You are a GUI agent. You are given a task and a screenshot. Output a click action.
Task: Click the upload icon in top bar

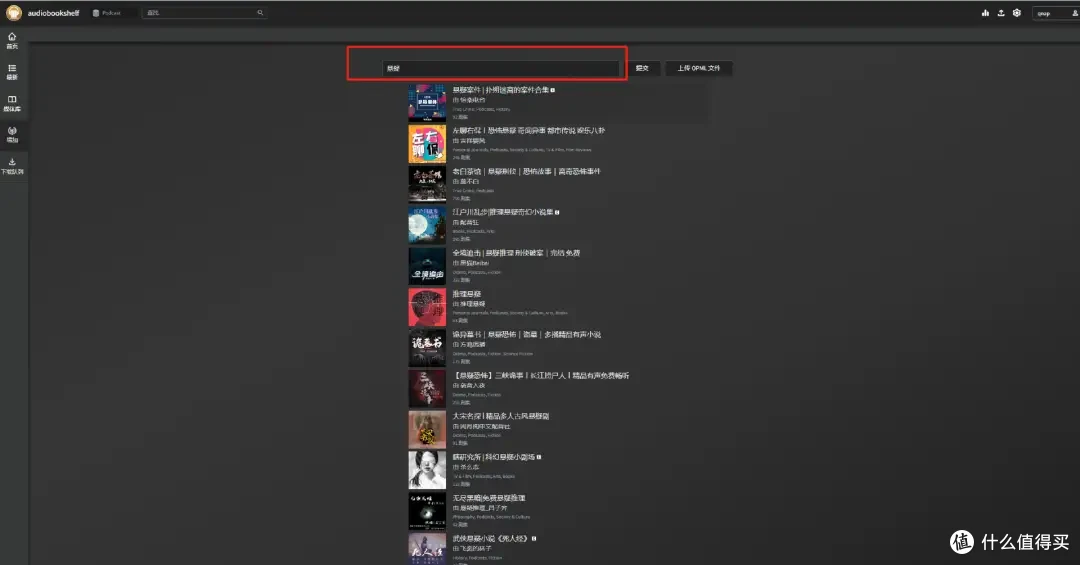[x=1001, y=13]
